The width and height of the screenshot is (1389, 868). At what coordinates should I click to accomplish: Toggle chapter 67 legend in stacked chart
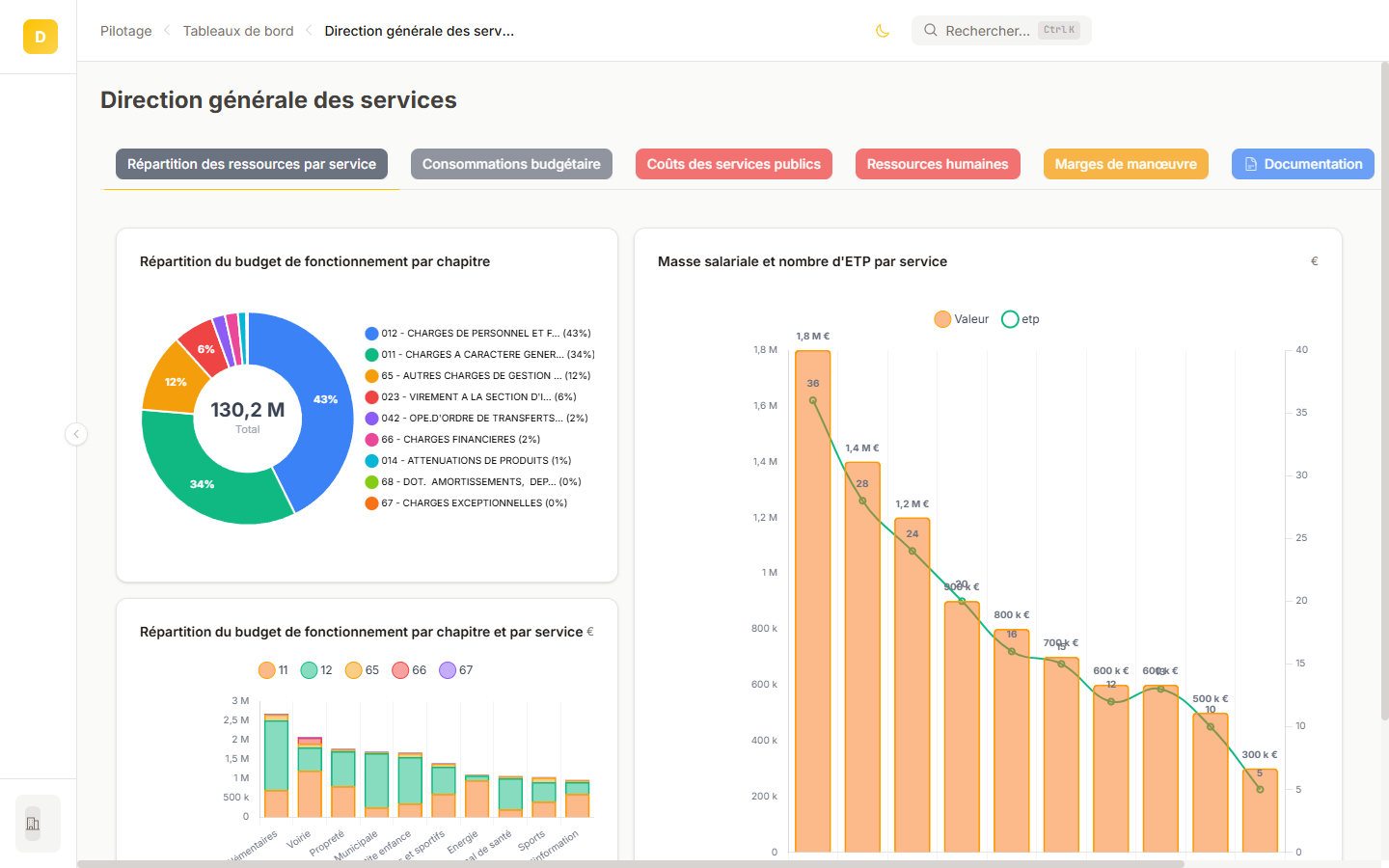point(456,670)
